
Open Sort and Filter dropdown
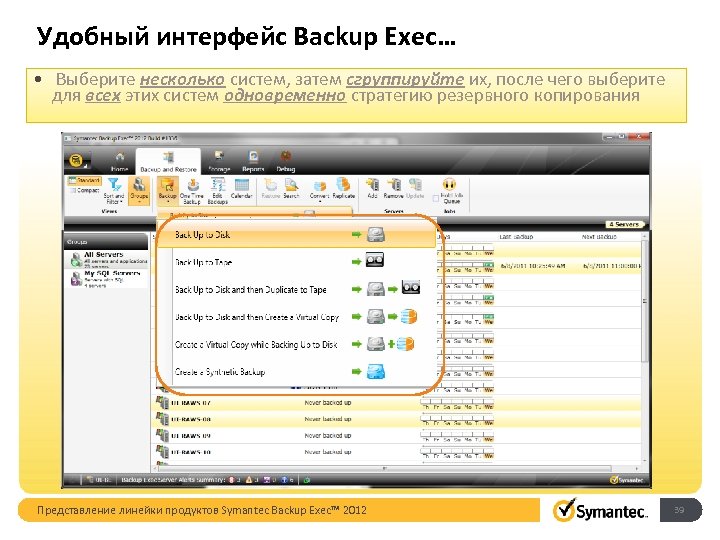tap(113, 191)
